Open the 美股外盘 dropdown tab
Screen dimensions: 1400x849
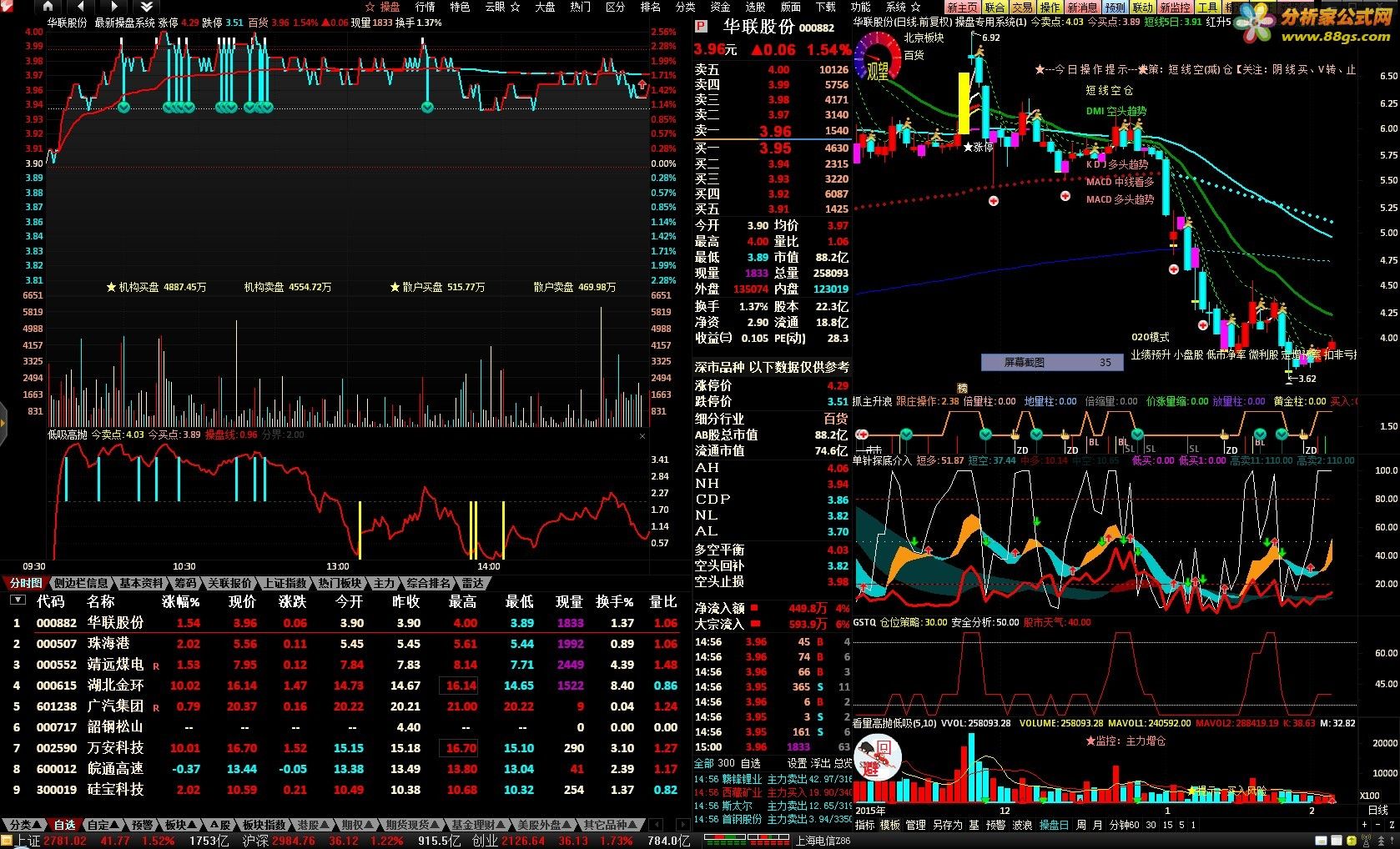(542, 825)
